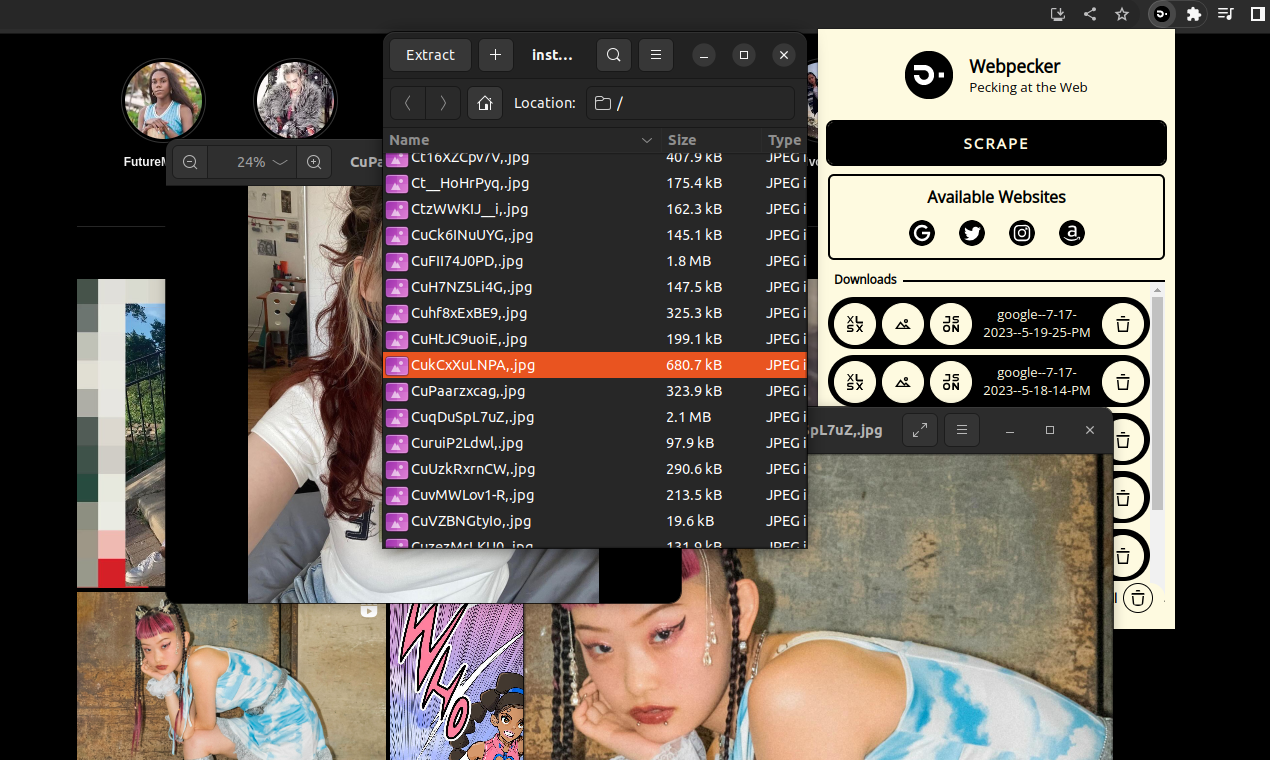This screenshot has width=1270, height=760.
Task: Select file CtzWWKIJ__i,.jpg
Action: 595,209
